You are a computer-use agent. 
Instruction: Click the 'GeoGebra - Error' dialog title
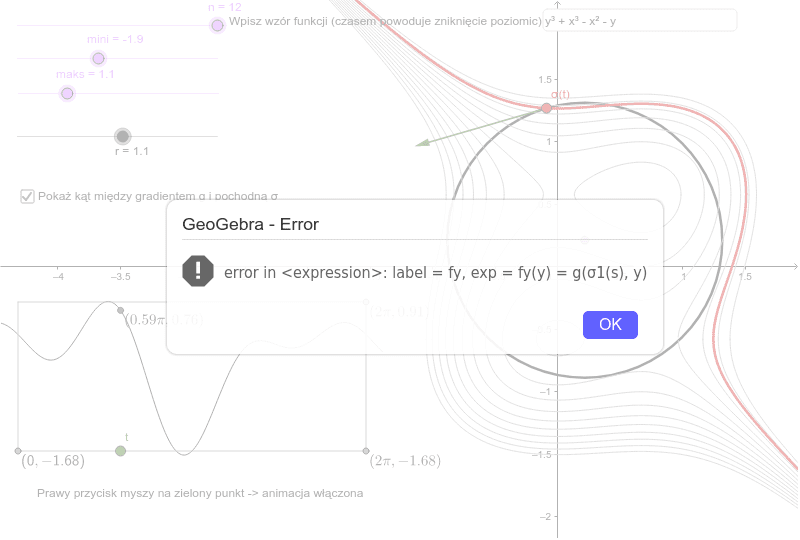pos(251,224)
